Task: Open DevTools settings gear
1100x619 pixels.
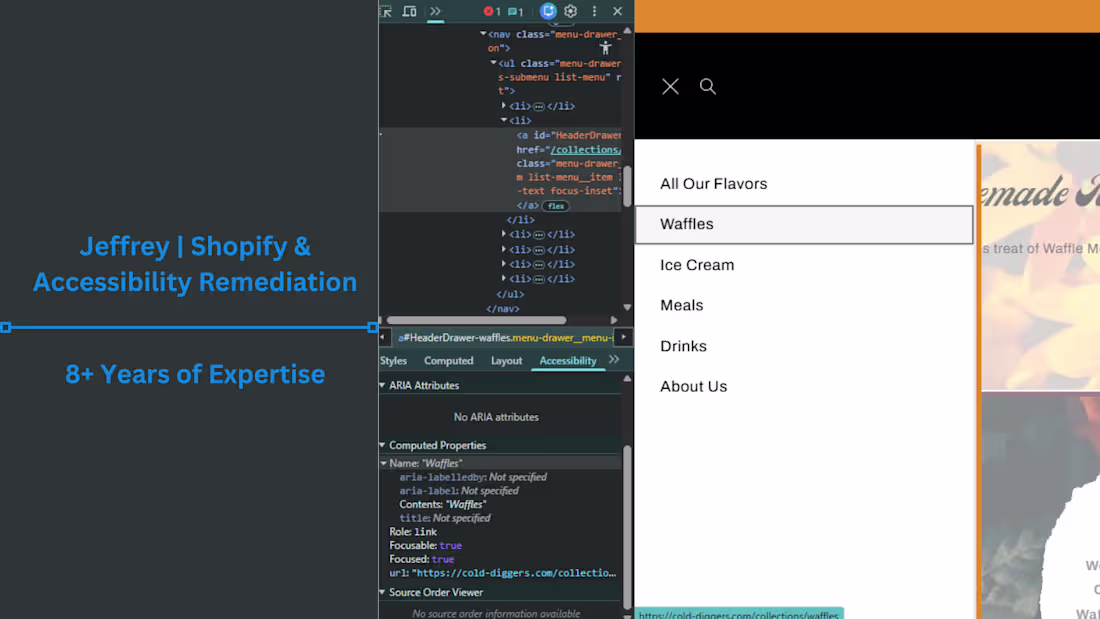Action: pyautogui.click(x=570, y=11)
